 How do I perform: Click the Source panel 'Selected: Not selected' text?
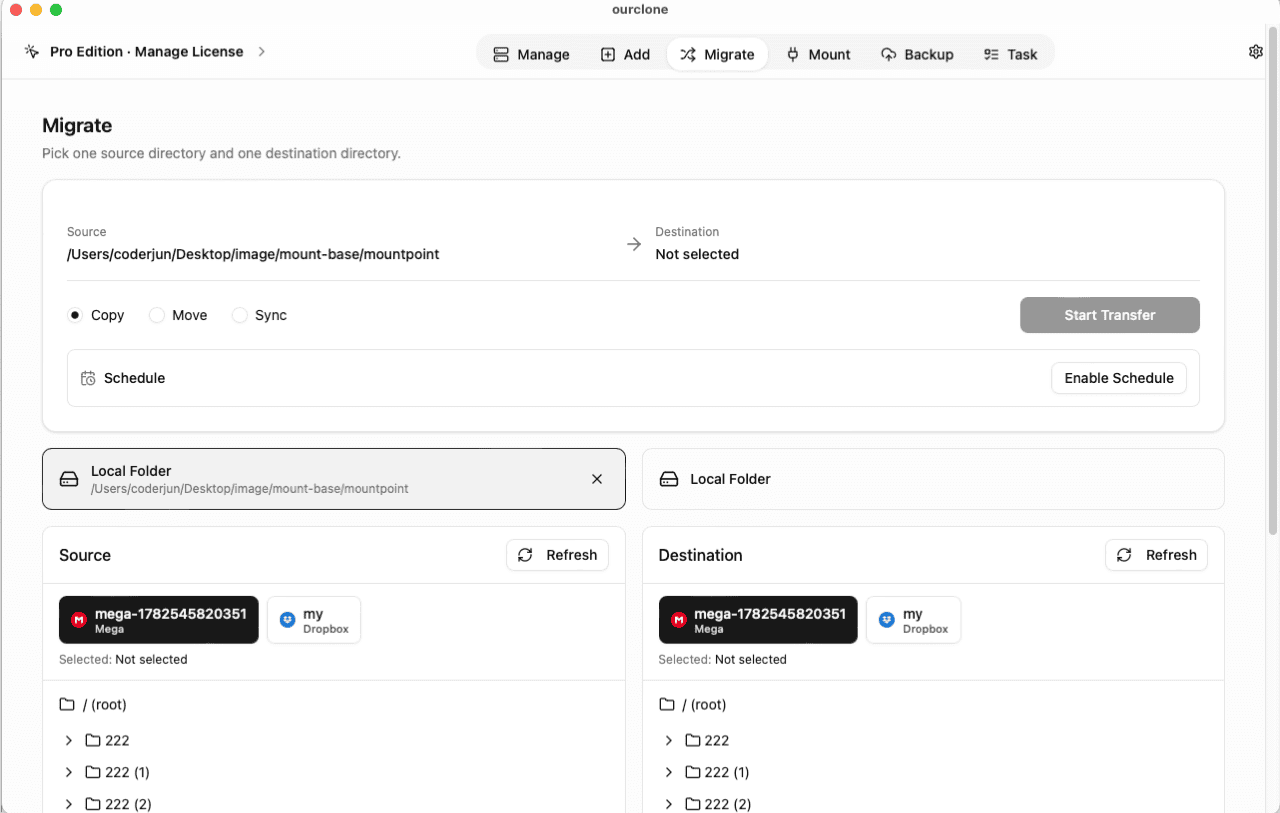123,660
